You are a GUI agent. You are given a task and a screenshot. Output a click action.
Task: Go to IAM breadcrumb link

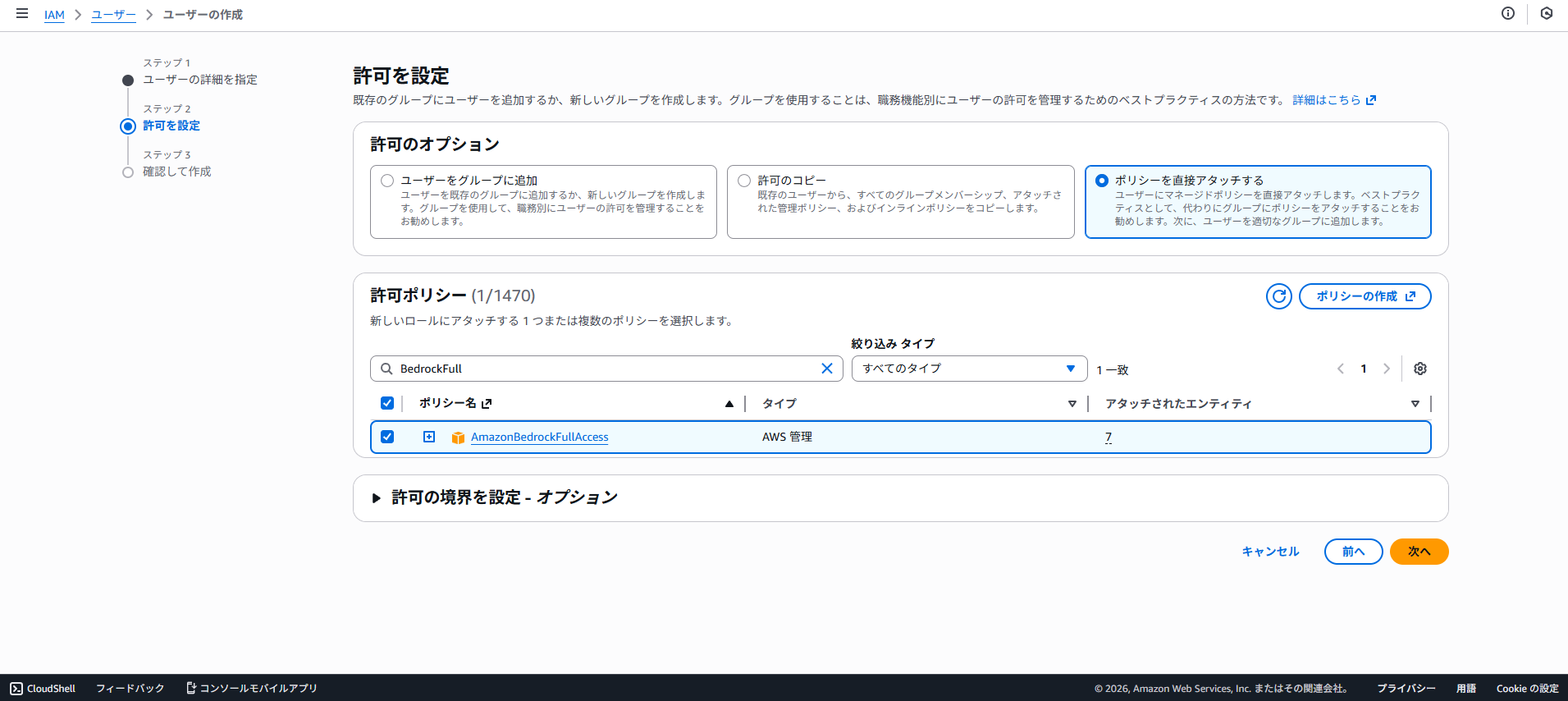coord(54,15)
